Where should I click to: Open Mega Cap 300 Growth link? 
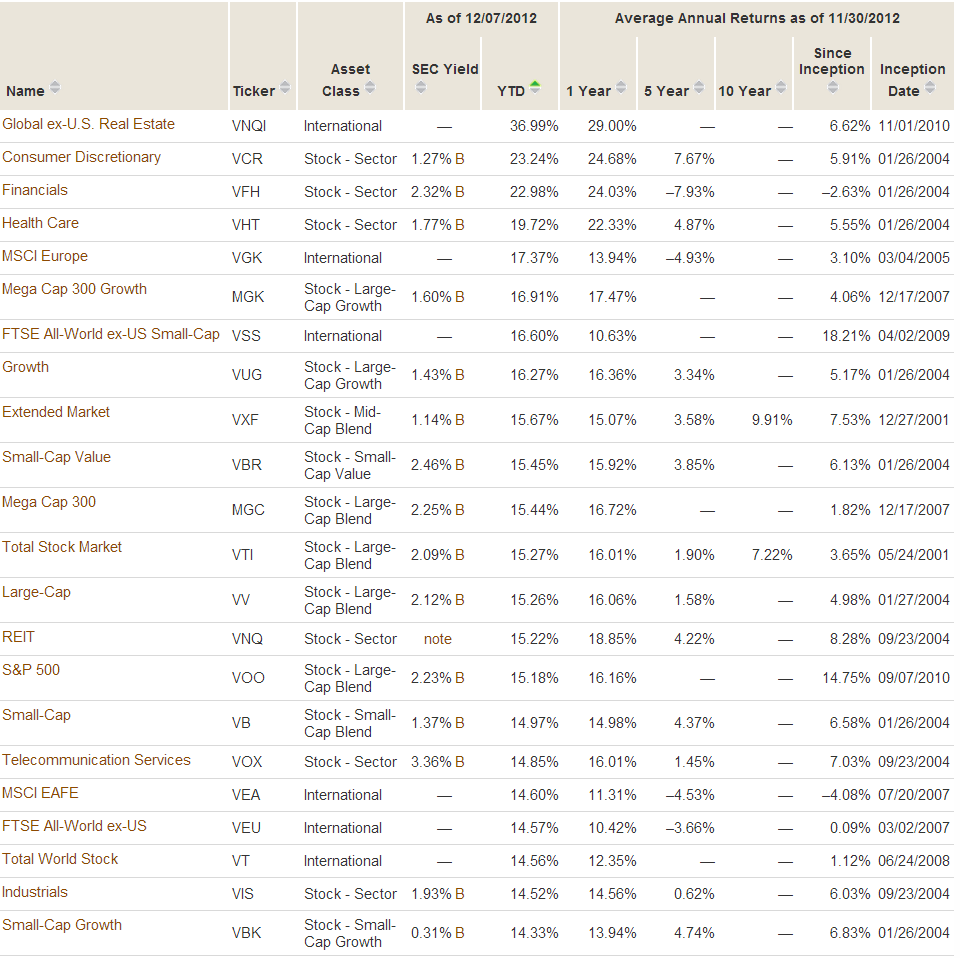click(75, 289)
